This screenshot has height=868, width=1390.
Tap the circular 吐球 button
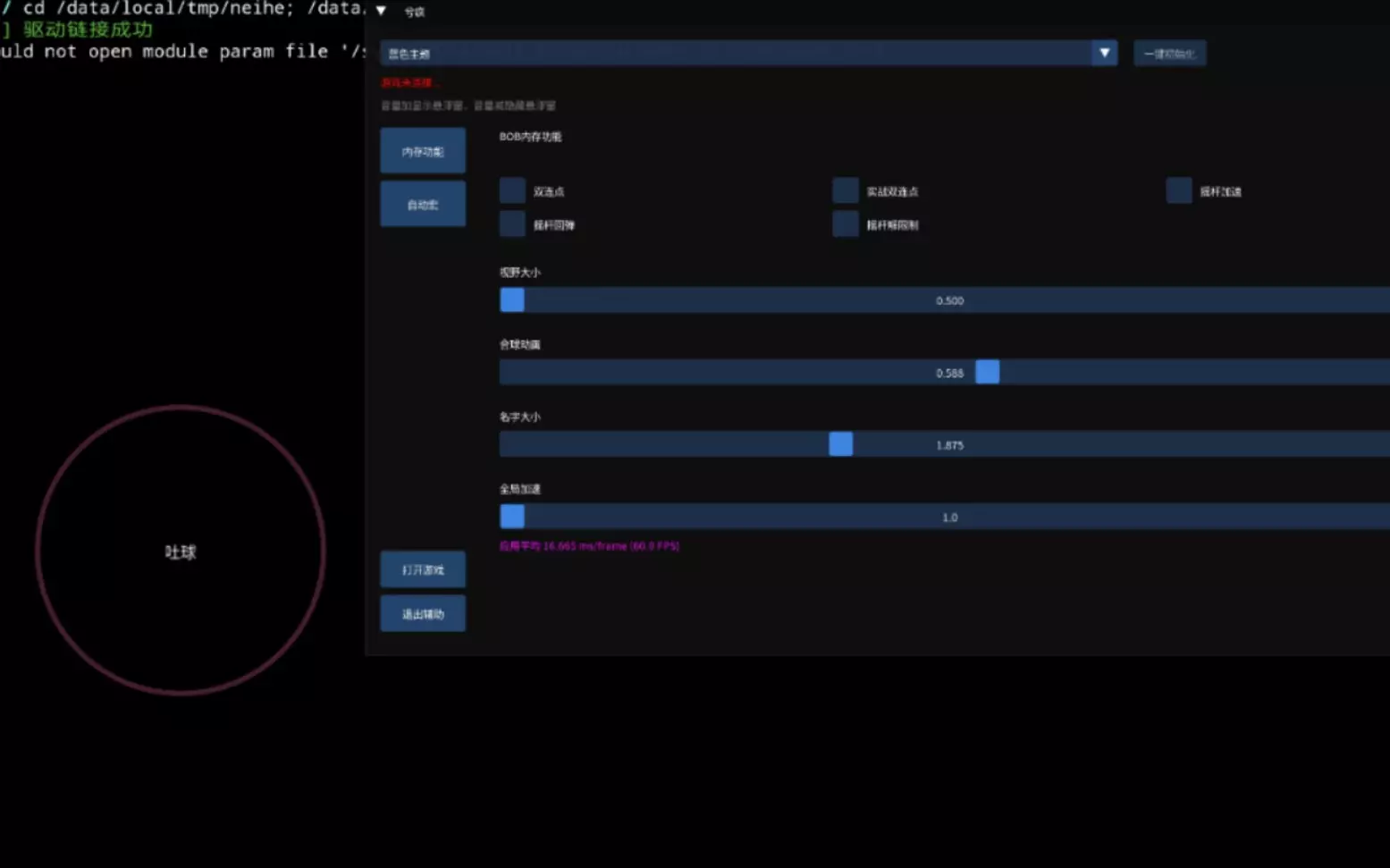(181, 551)
